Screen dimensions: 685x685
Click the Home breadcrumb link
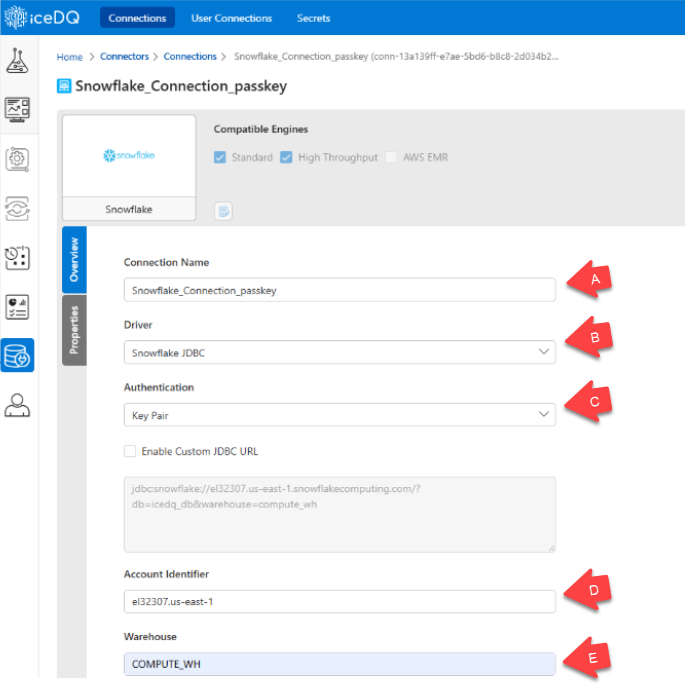pyautogui.click(x=69, y=57)
